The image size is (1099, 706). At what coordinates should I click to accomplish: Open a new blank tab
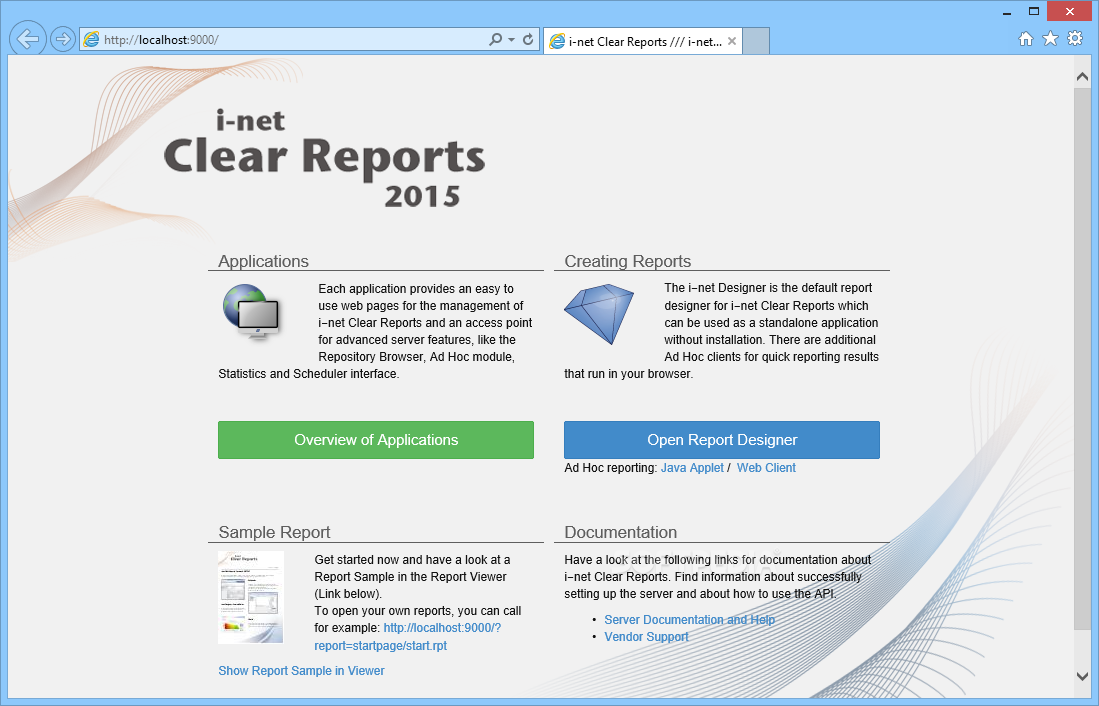756,41
